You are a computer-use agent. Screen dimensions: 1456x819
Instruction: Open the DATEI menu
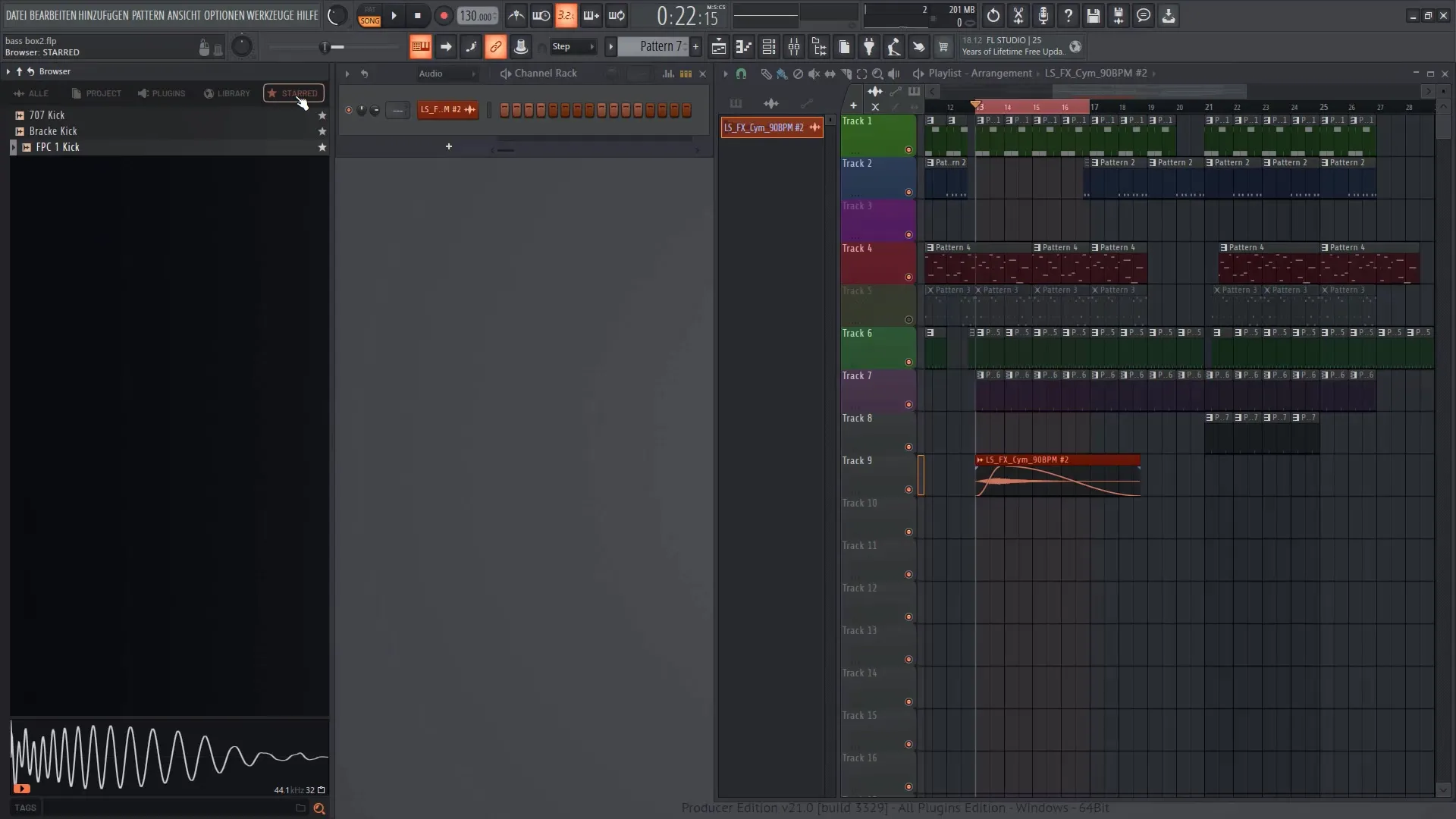pos(16,15)
